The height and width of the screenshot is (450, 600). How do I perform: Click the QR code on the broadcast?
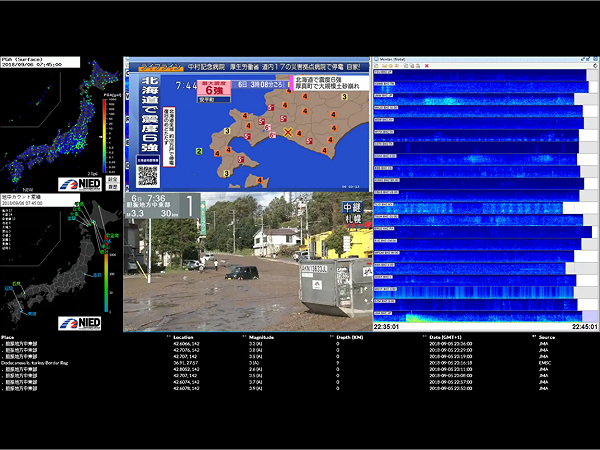tap(148, 175)
